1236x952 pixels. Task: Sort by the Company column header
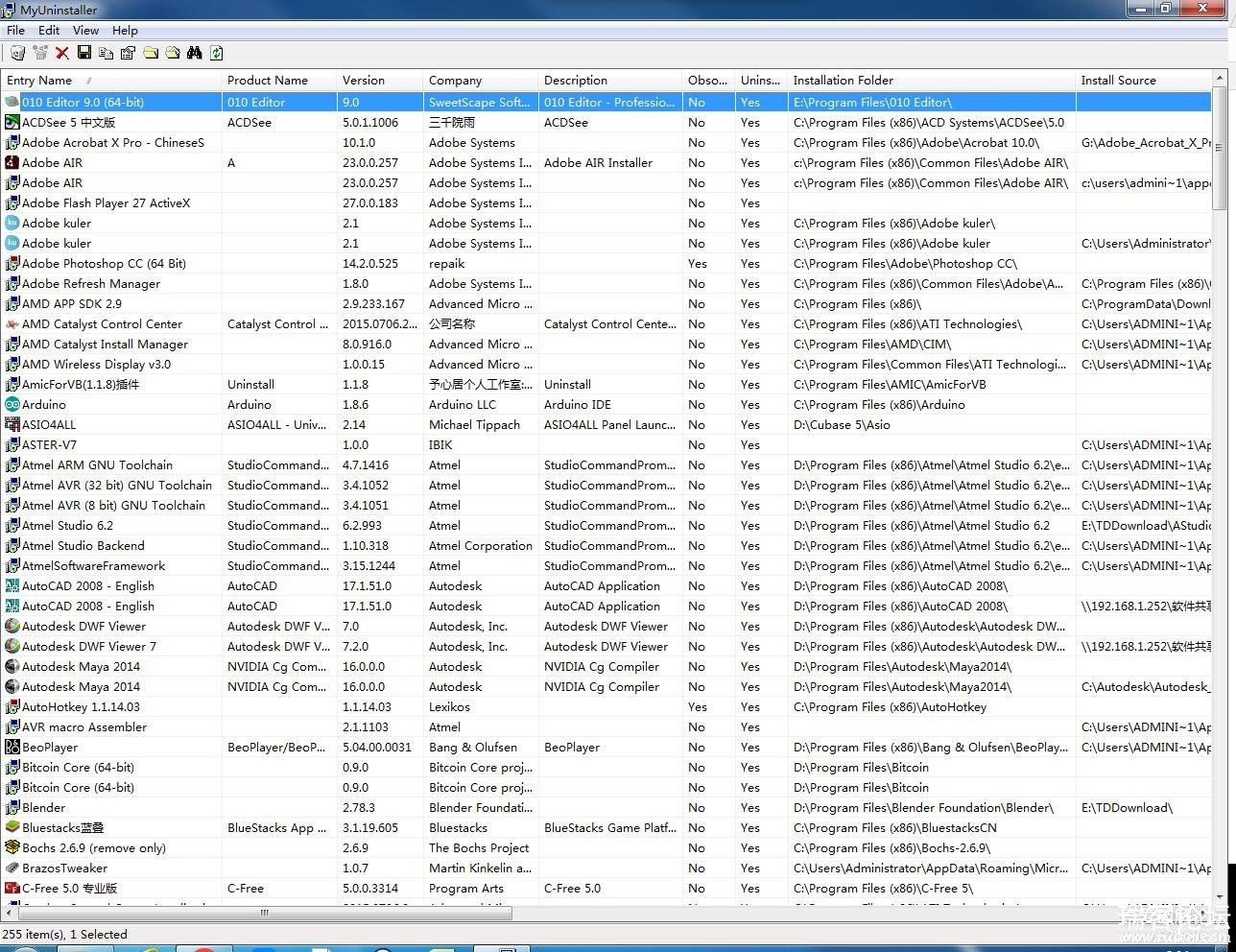[481, 81]
